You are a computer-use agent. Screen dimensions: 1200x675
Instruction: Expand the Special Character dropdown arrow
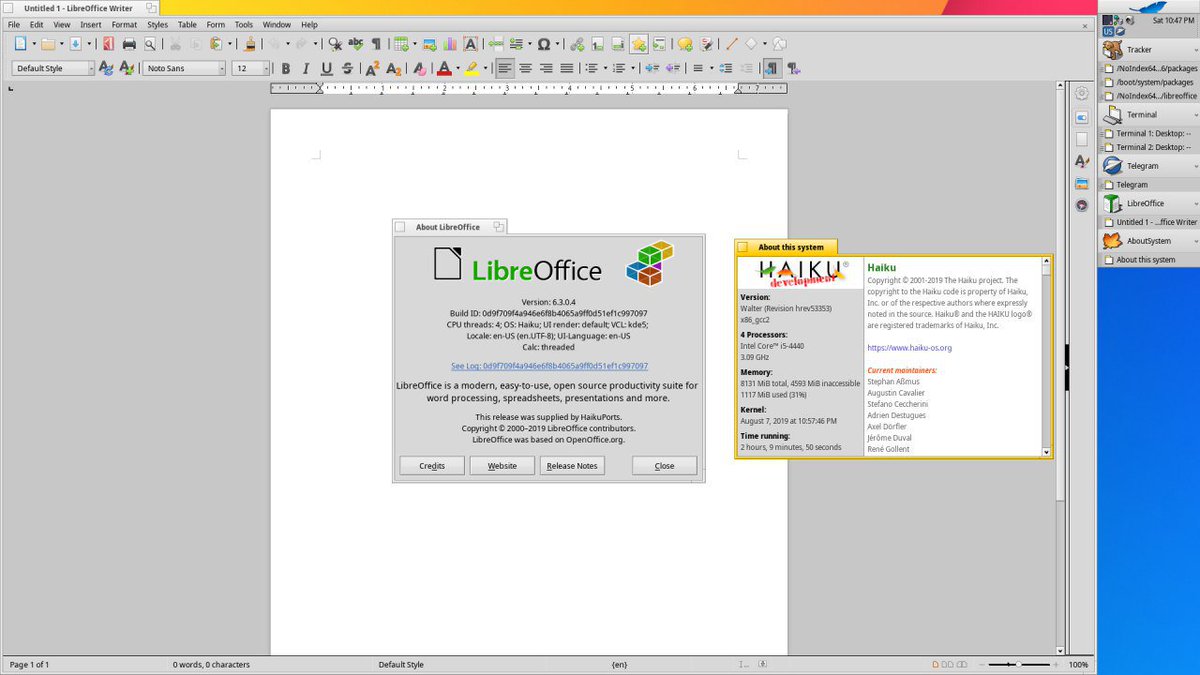point(557,44)
